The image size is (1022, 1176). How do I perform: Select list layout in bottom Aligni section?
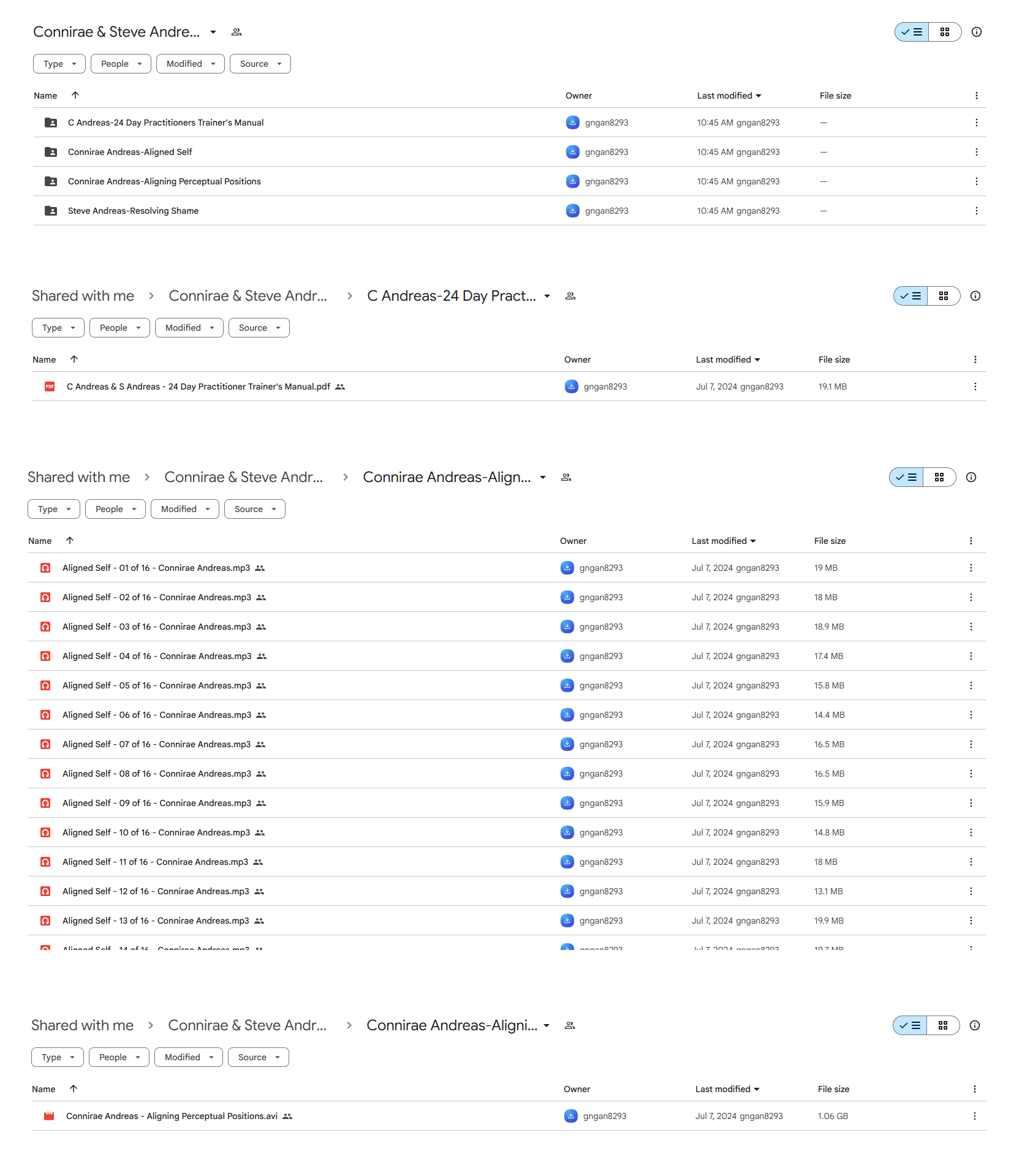910,1025
